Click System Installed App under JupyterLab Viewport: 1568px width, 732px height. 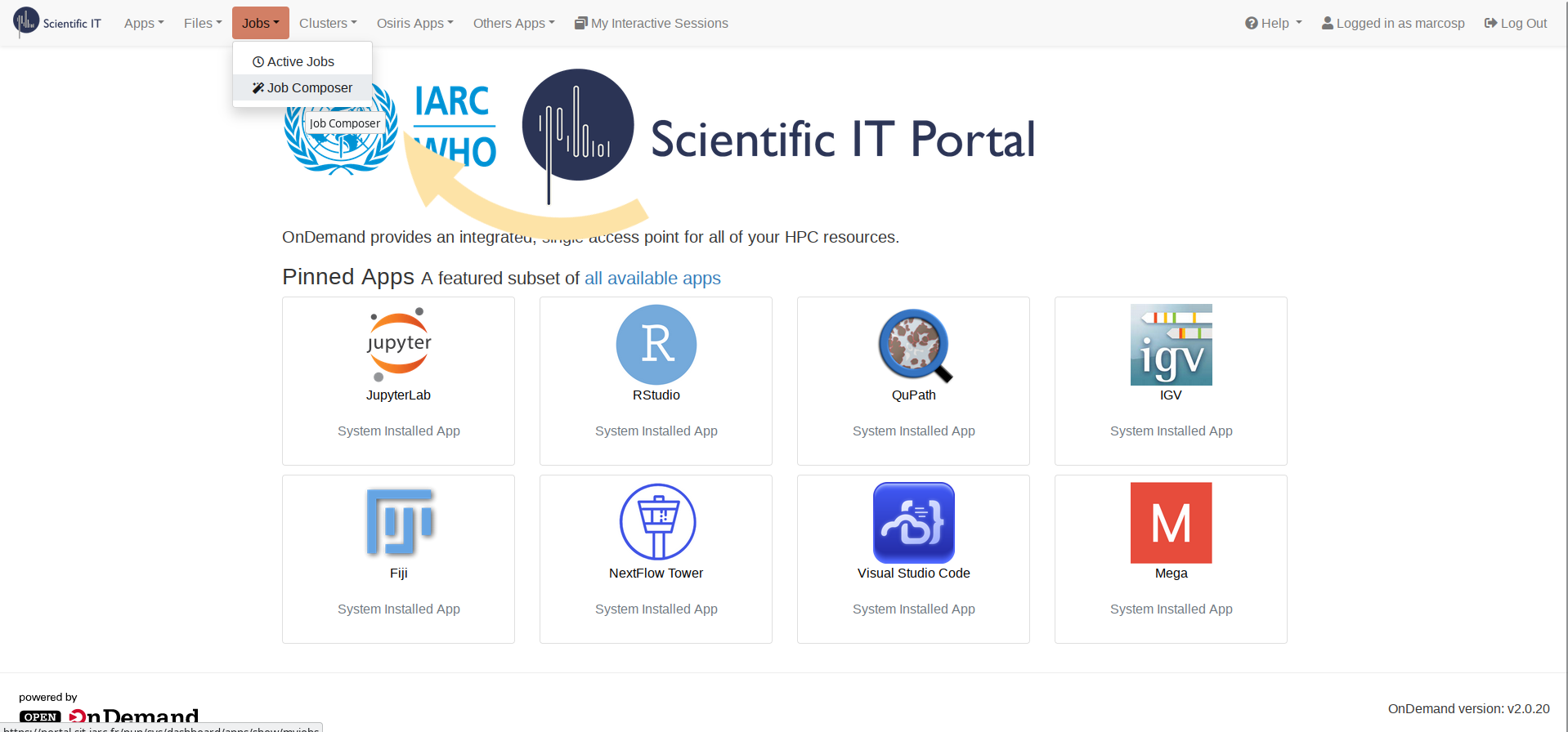[x=398, y=431]
